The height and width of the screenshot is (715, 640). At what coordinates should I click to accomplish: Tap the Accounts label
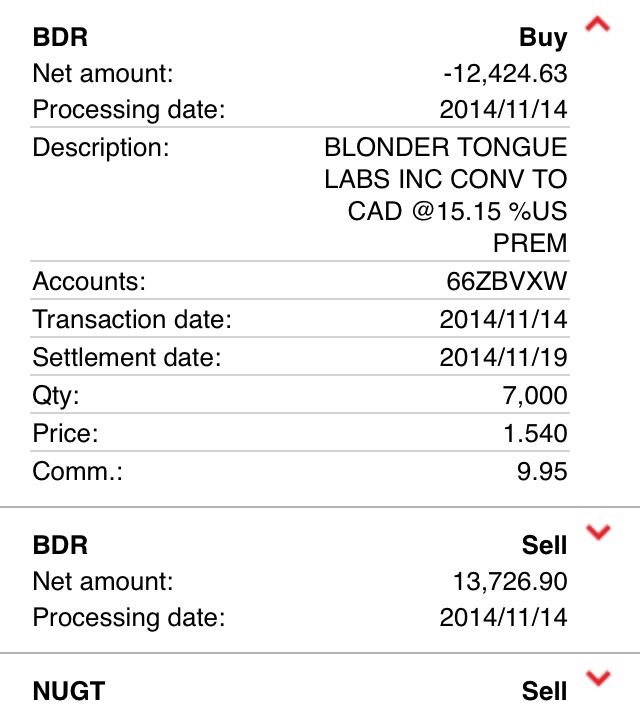click(x=89, y=283)
